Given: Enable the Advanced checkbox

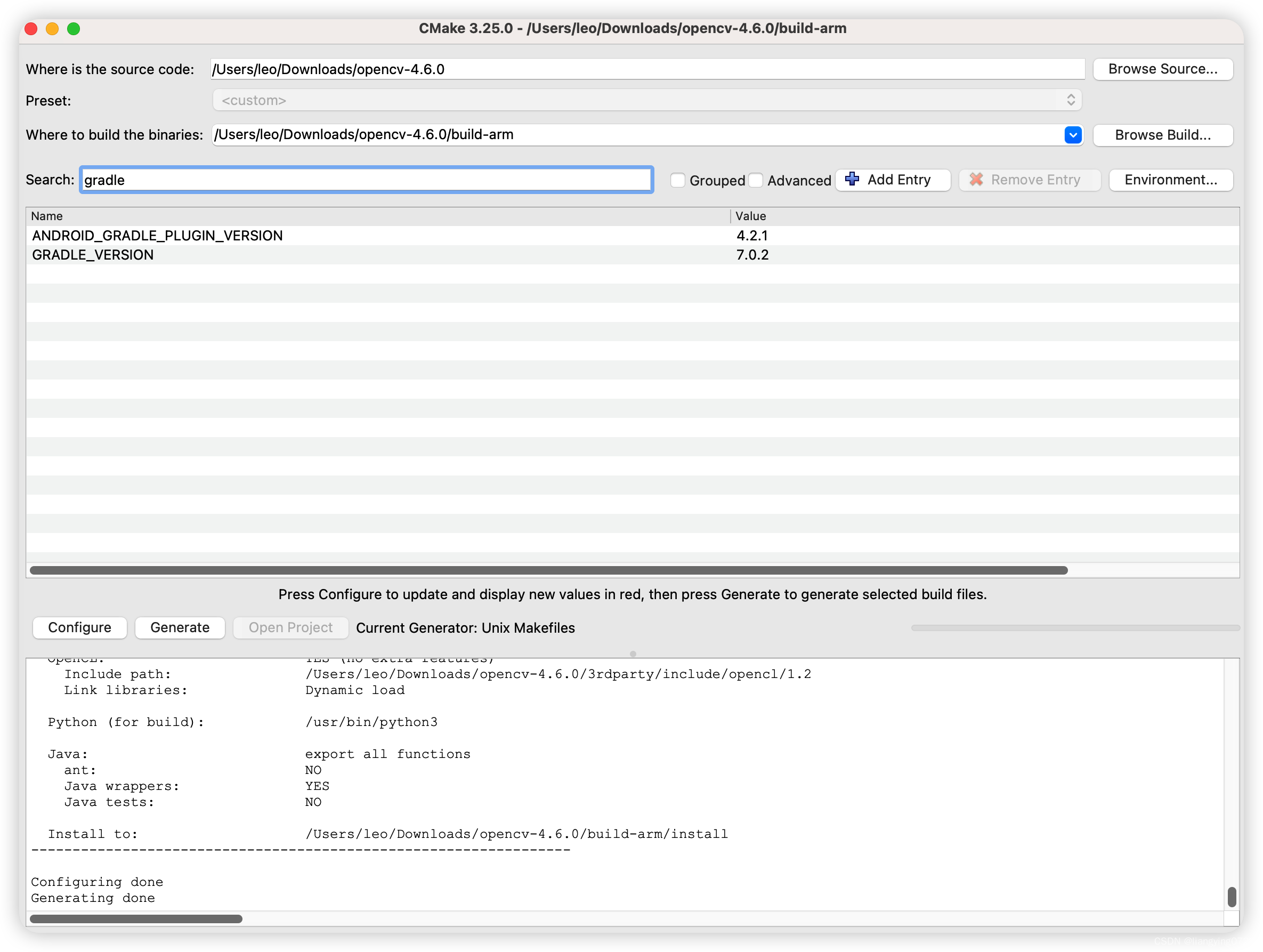Looking at the screenshot, I should click(x=756, y=181).
